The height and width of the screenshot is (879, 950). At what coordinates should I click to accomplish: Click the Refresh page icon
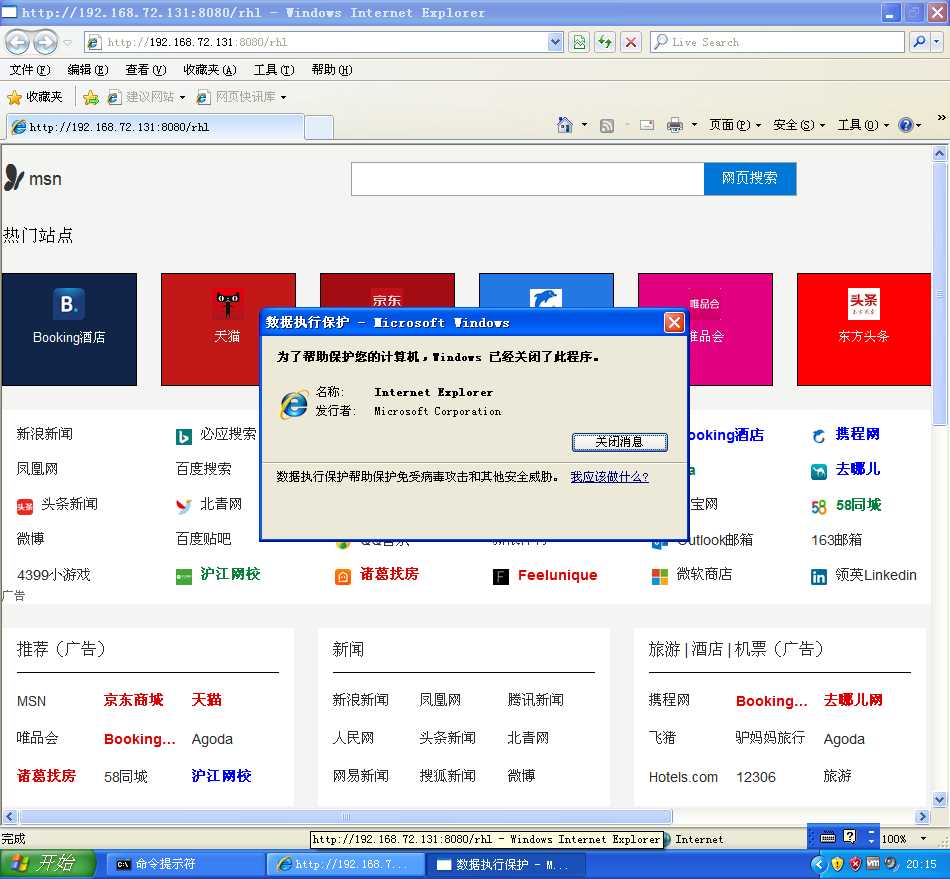pyautogui.click(x=605, y=42)
